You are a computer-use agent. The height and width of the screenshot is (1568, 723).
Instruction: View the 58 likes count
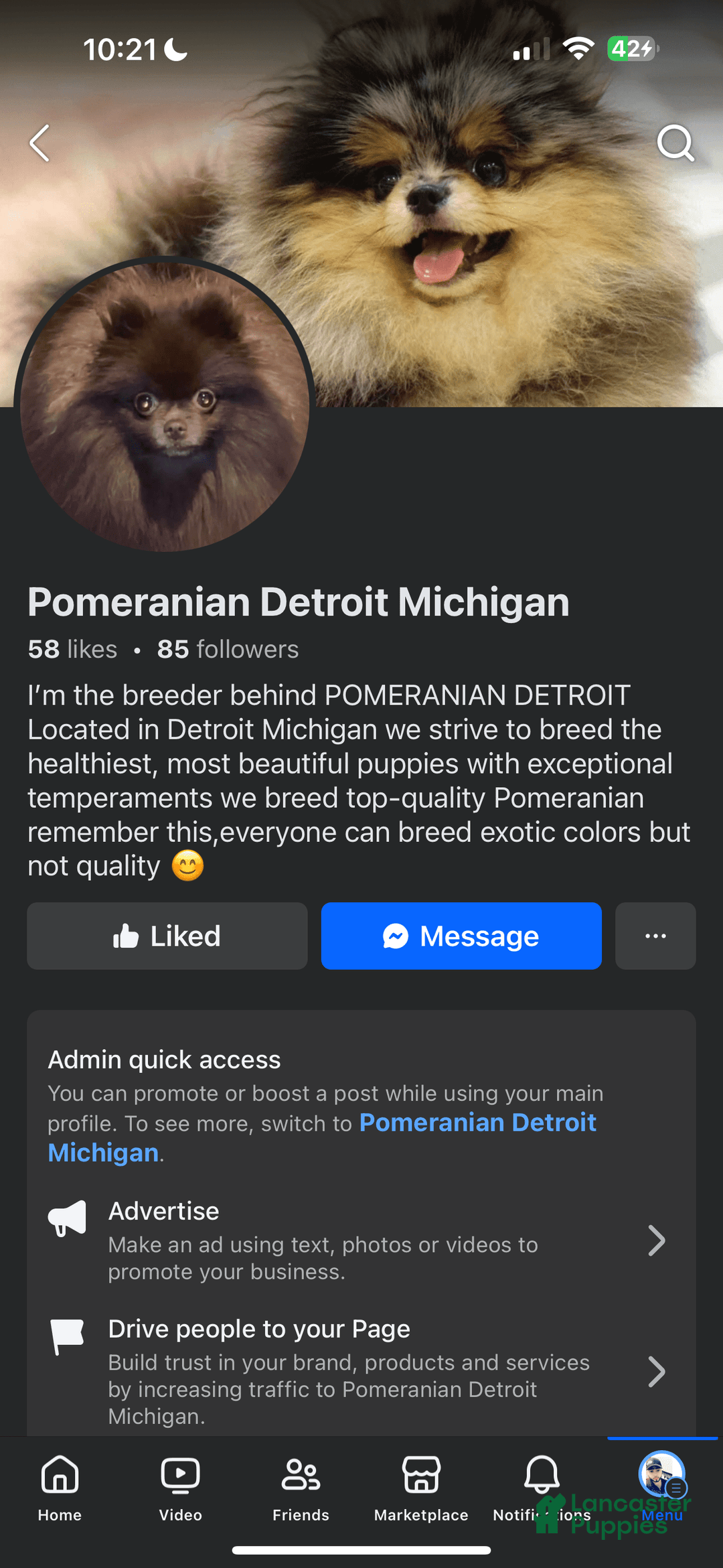tap(72, 649)
